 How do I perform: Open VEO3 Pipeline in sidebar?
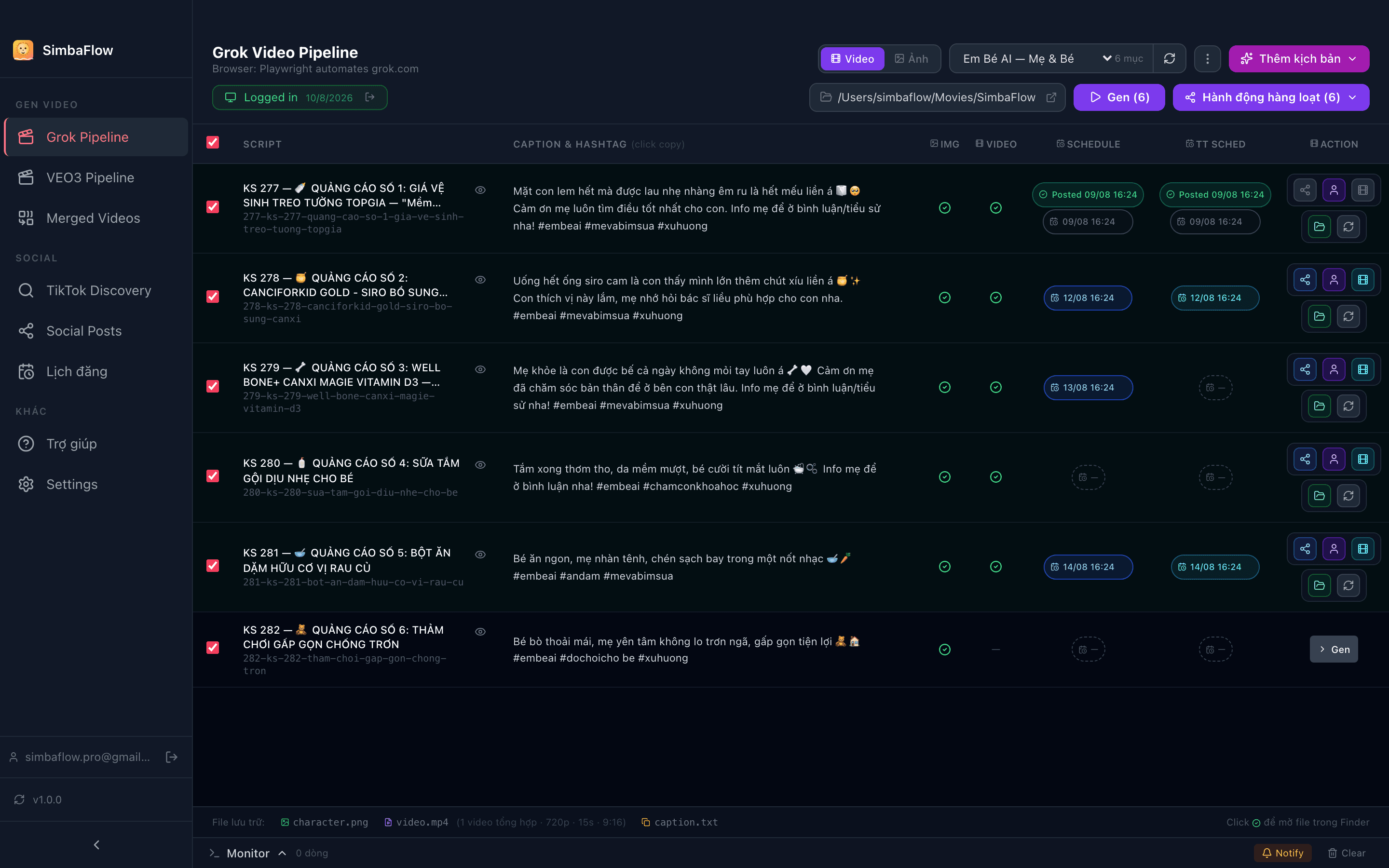(x=96, y=177)
